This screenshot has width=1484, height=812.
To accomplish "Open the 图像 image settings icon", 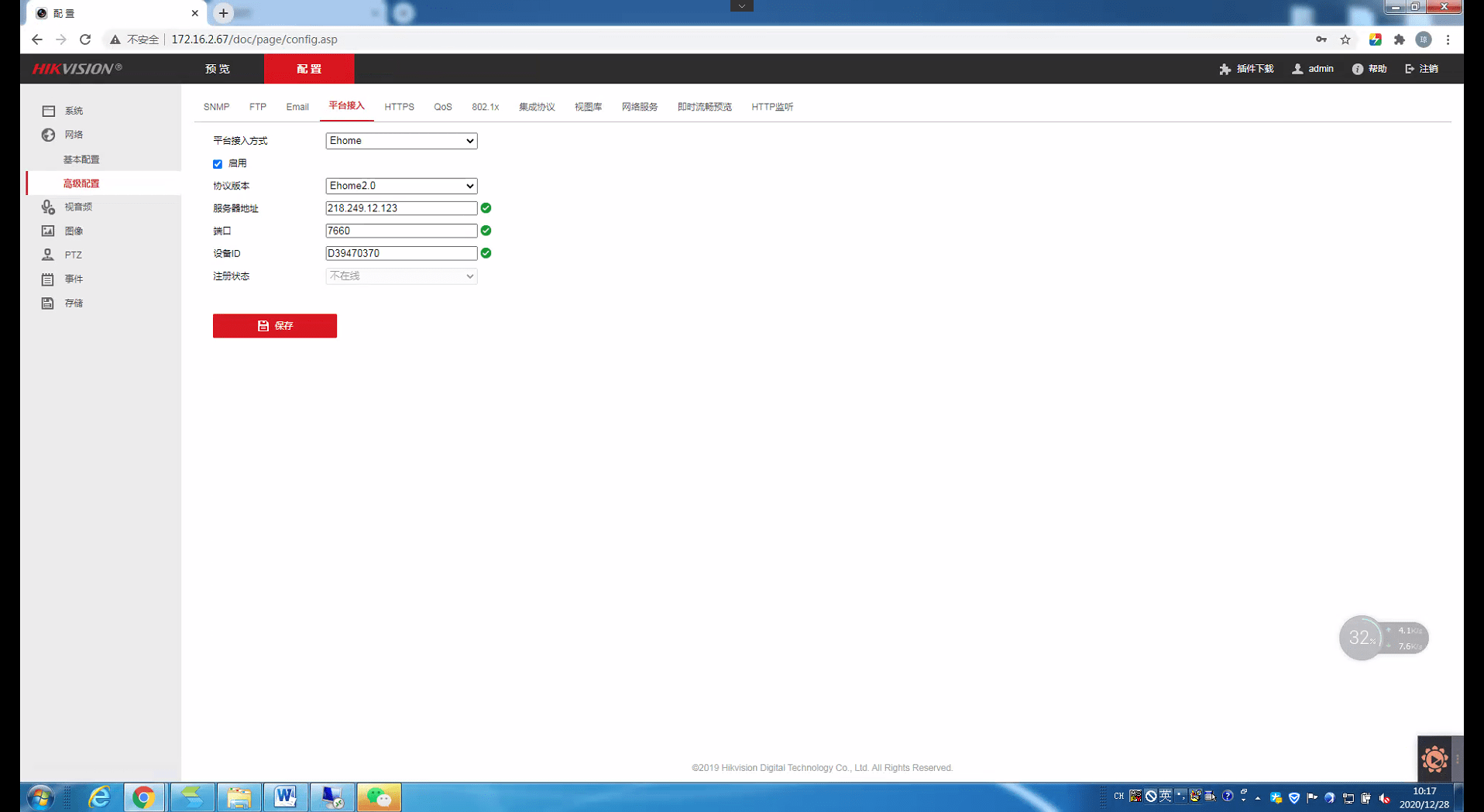I will pos(48,231).
